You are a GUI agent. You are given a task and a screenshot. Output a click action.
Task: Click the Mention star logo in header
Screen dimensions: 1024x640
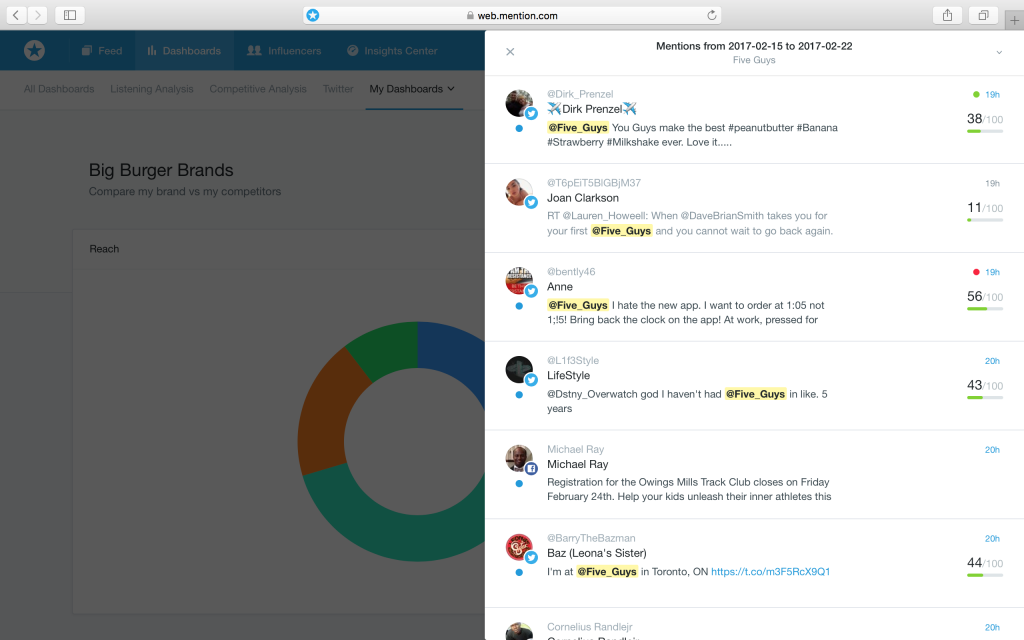35,50
